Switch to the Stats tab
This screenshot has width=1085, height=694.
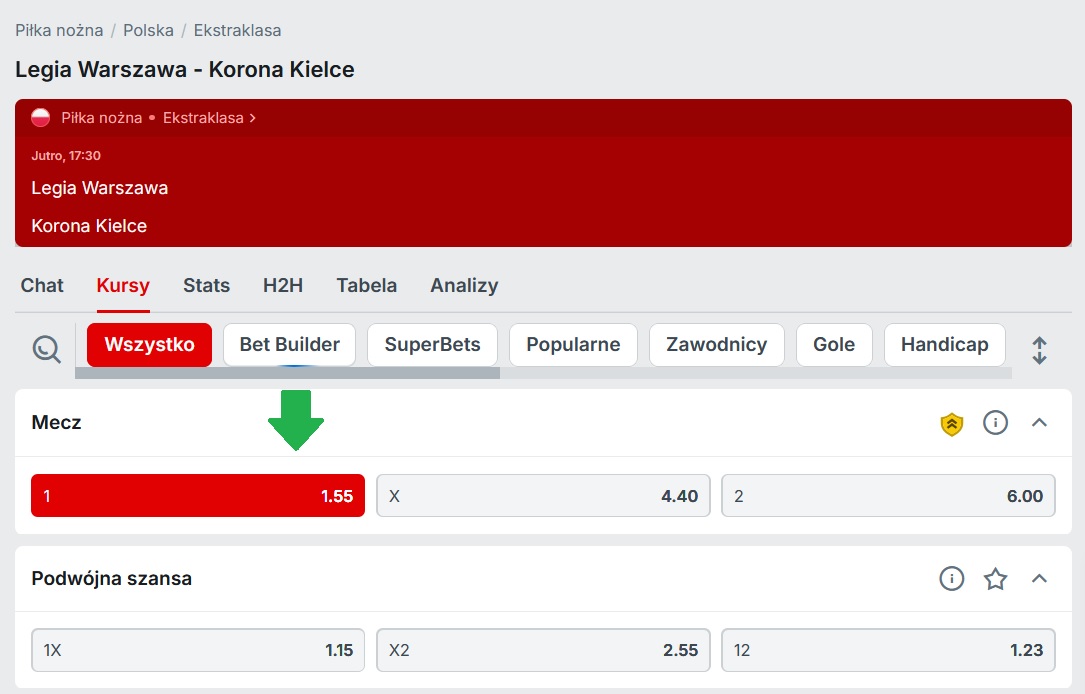tap(206, 286)
